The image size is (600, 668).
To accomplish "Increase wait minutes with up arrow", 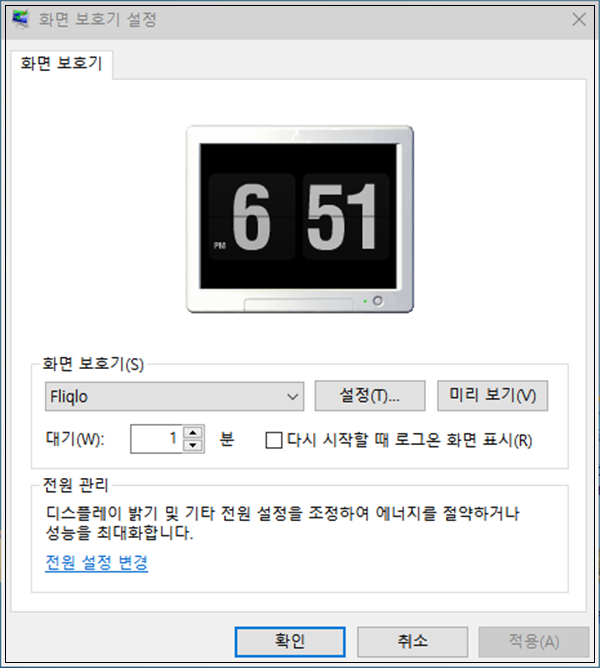I will pos(193,432).
